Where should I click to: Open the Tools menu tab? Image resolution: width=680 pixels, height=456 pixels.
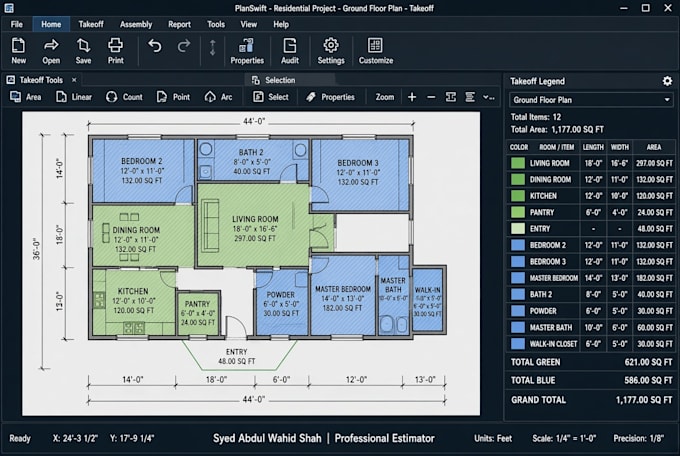[x=216, y=24]
